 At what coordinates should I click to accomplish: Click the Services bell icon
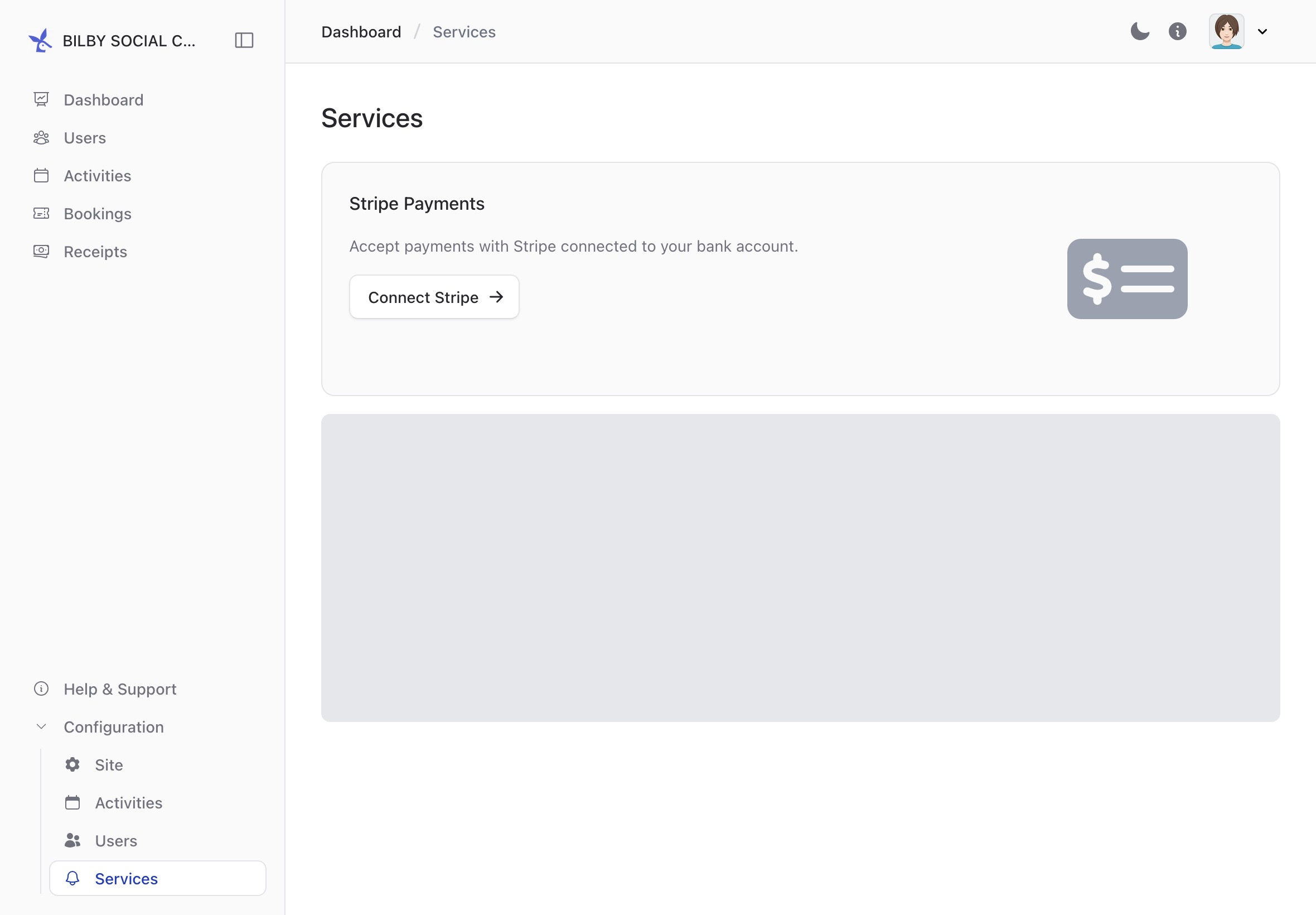tap(72, 878)
